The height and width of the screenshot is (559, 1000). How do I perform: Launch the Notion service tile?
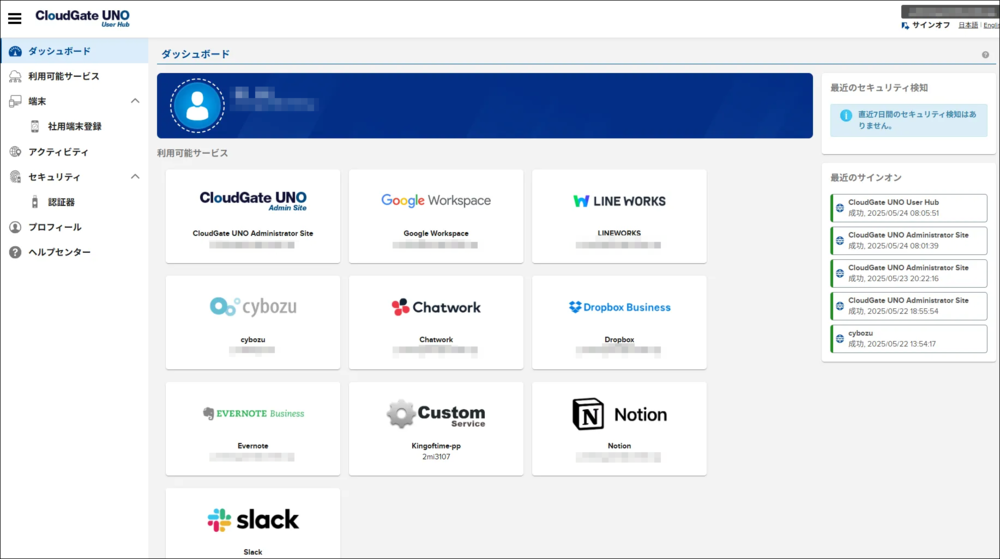click(x=619, y=429)
